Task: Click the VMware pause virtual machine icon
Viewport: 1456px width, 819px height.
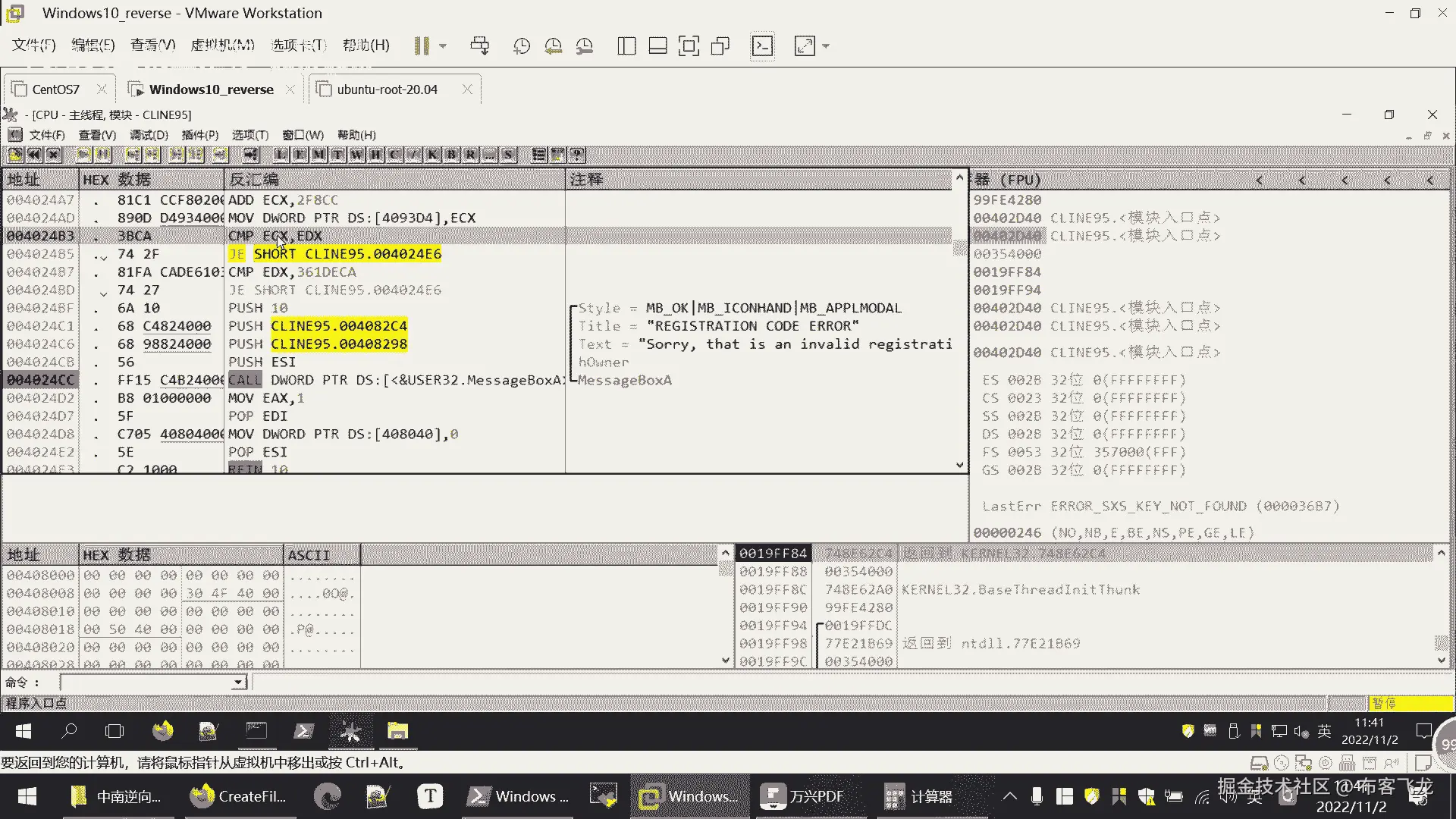Action: click(x=422, y=46)
